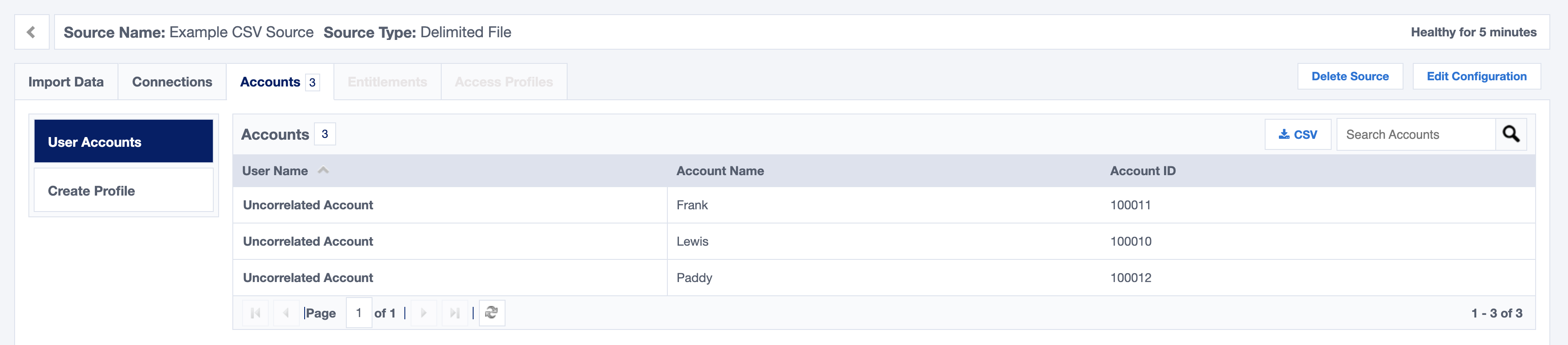Expand the Account Name column sorting options
Viewport: 1568px width, 345px height.
(x=720, y=171)
